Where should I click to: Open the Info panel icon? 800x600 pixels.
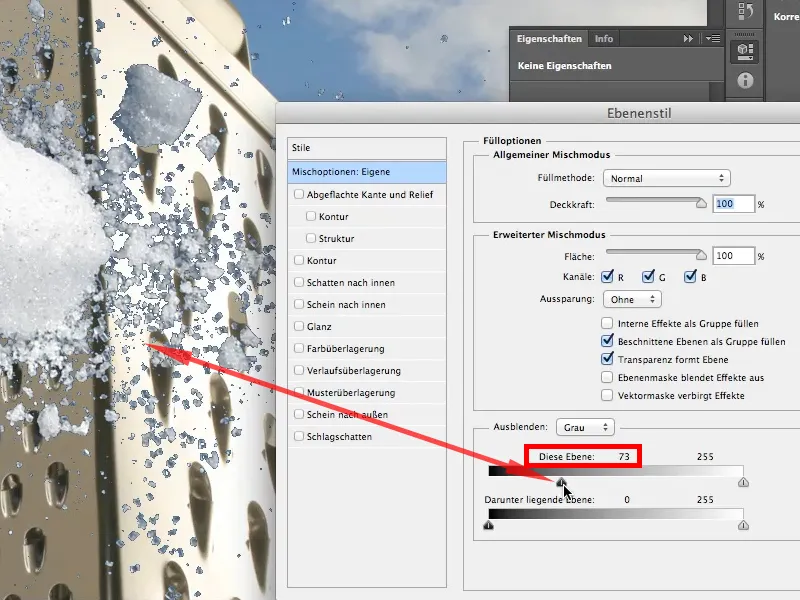pyautogui.click(x=745, y=80)
